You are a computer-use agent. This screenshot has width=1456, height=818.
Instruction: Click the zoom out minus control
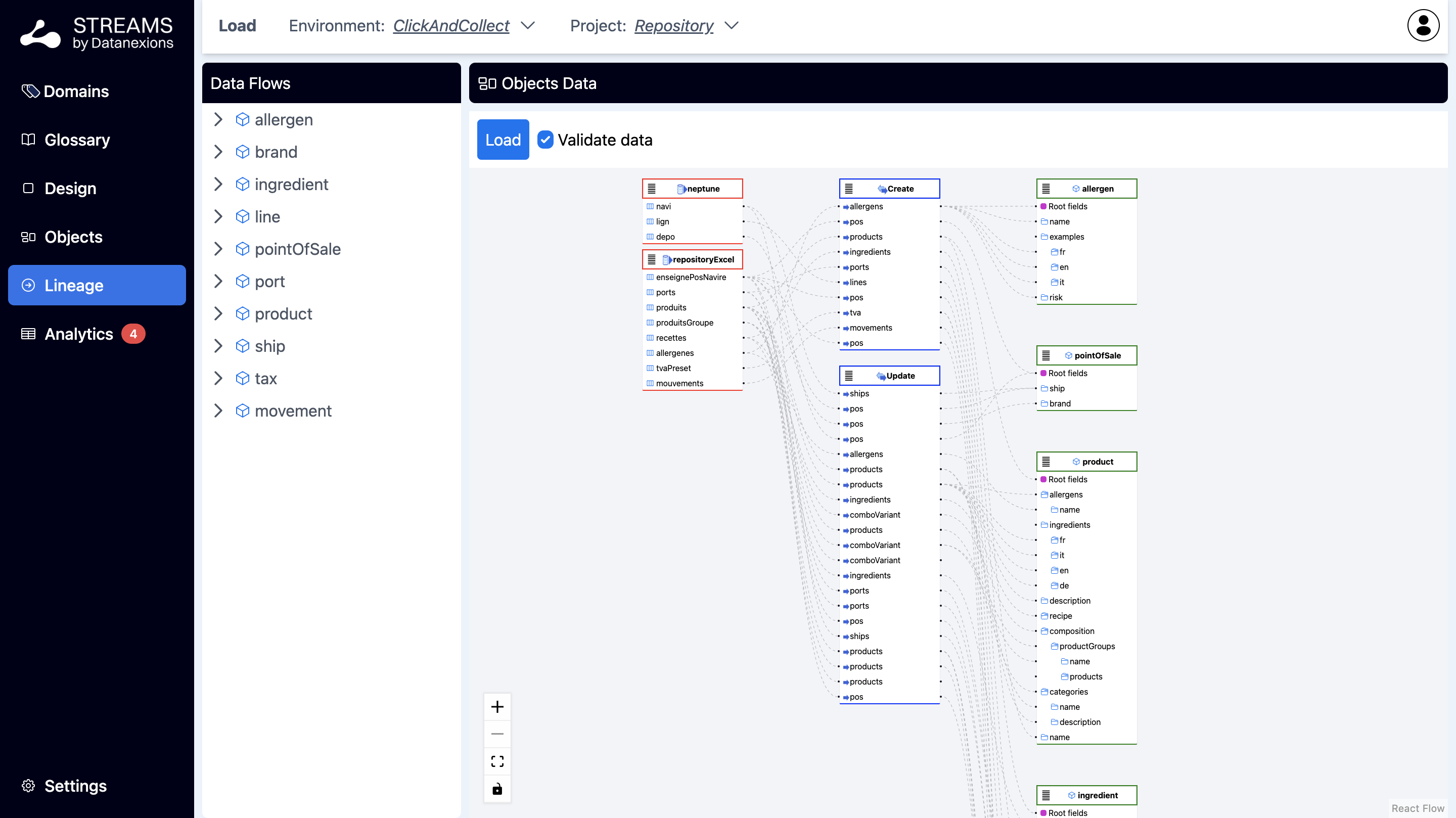tap(497, 734)
